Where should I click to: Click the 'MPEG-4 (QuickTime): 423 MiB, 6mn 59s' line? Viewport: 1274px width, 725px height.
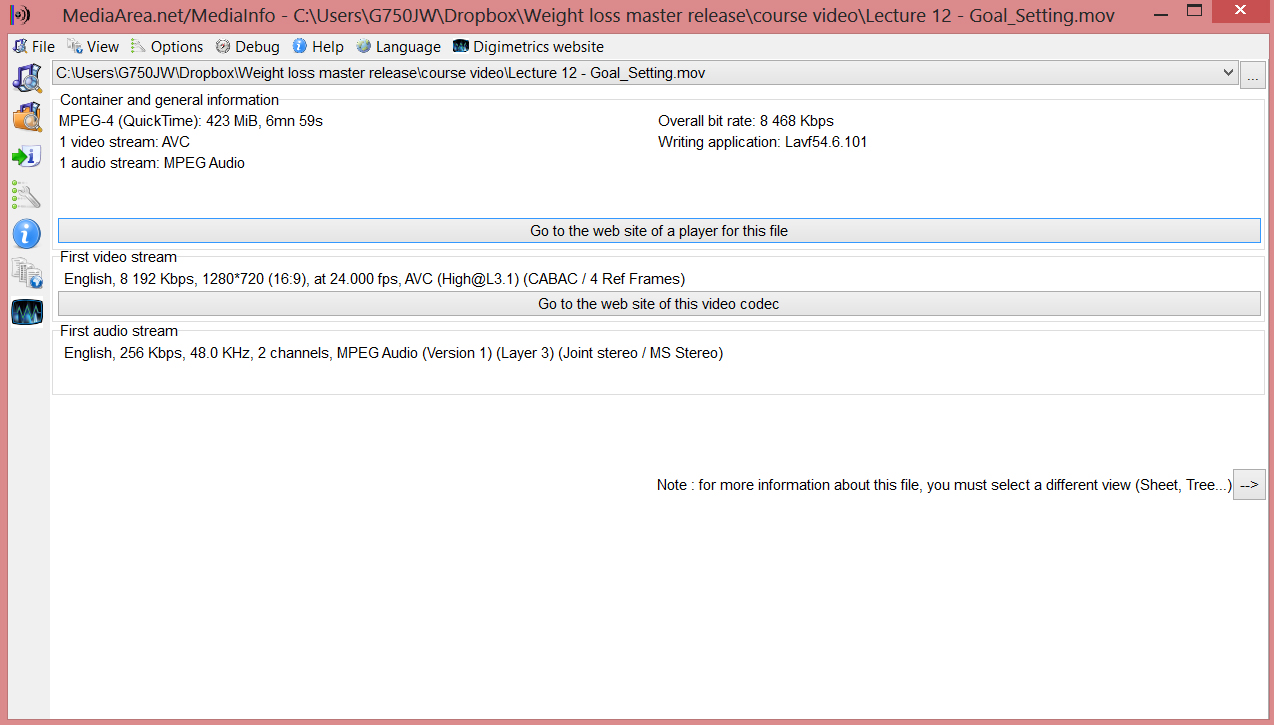coord(191,121)
